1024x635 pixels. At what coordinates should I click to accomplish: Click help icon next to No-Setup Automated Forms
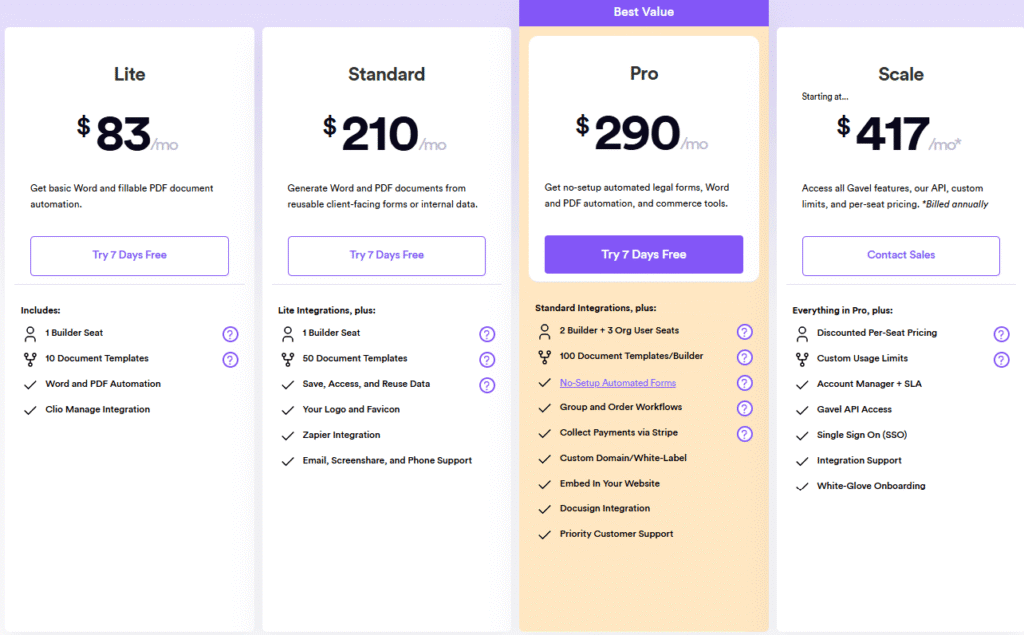(744, 383)
